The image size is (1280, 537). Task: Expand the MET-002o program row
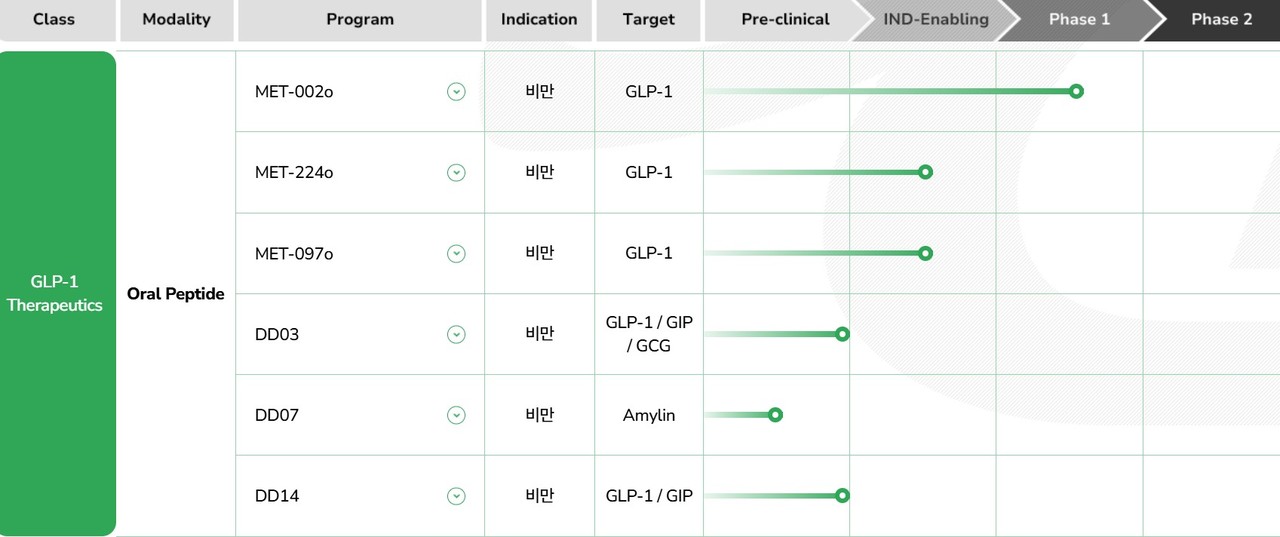point(456,92)
